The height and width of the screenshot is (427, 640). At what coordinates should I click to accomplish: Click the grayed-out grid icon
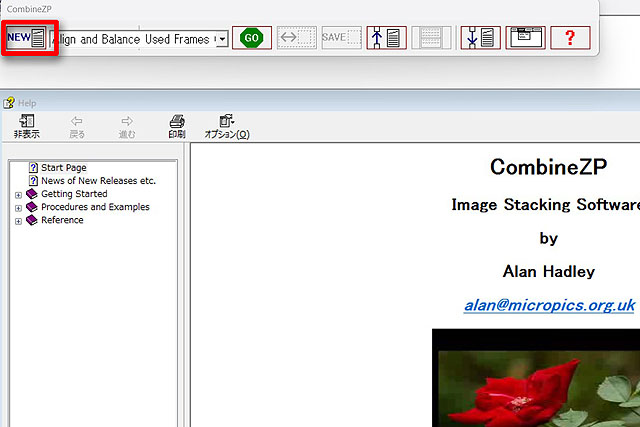pyautogui.click(x=432, y=38)
